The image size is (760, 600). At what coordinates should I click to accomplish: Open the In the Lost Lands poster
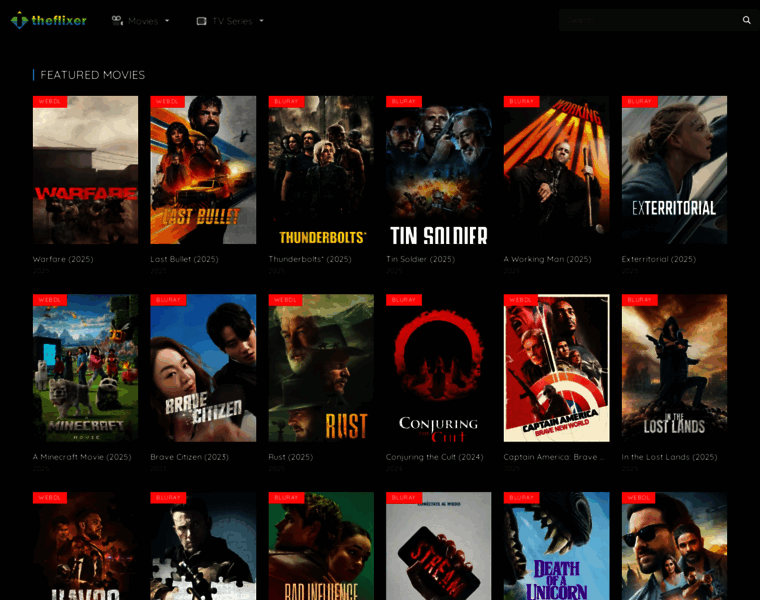(674, 368)
